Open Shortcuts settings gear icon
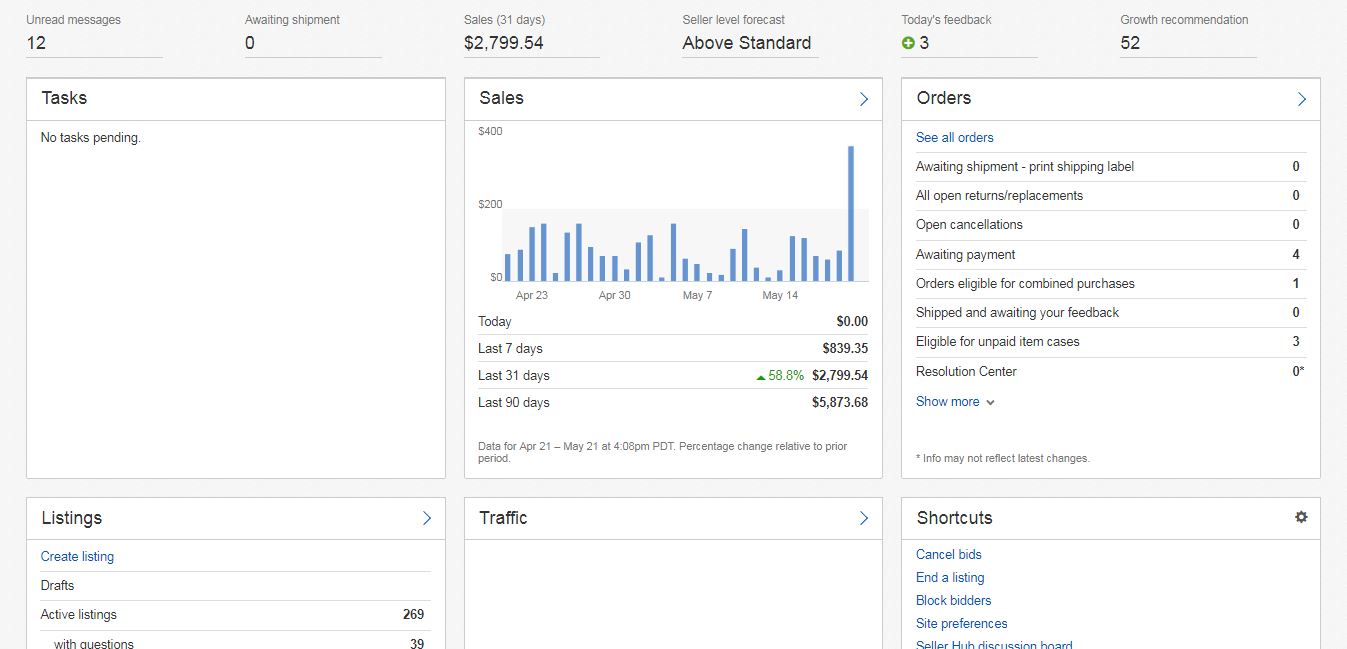 tap(1300, 517)
